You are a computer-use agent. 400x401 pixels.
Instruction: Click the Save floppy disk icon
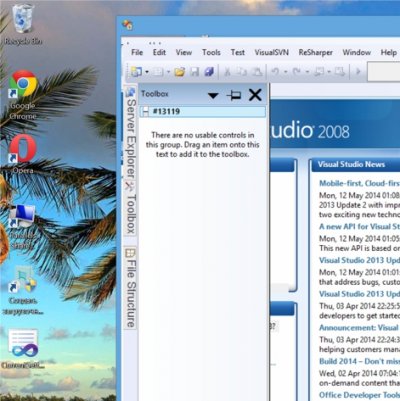195,72
